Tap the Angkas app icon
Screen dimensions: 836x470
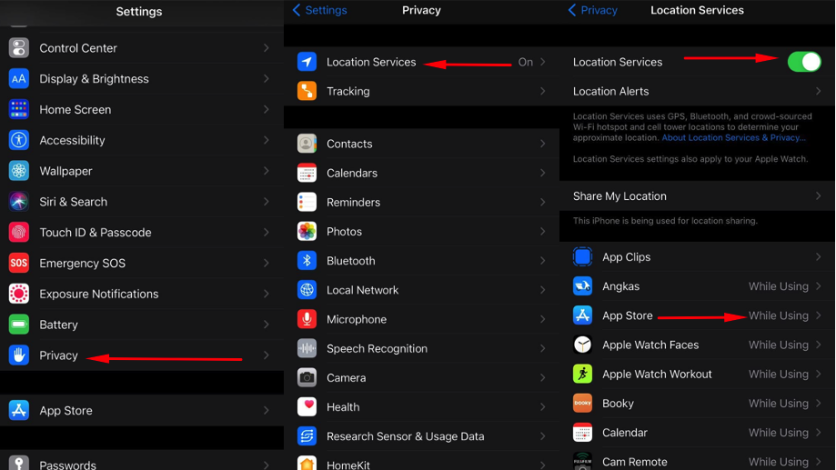pos(582,286)
